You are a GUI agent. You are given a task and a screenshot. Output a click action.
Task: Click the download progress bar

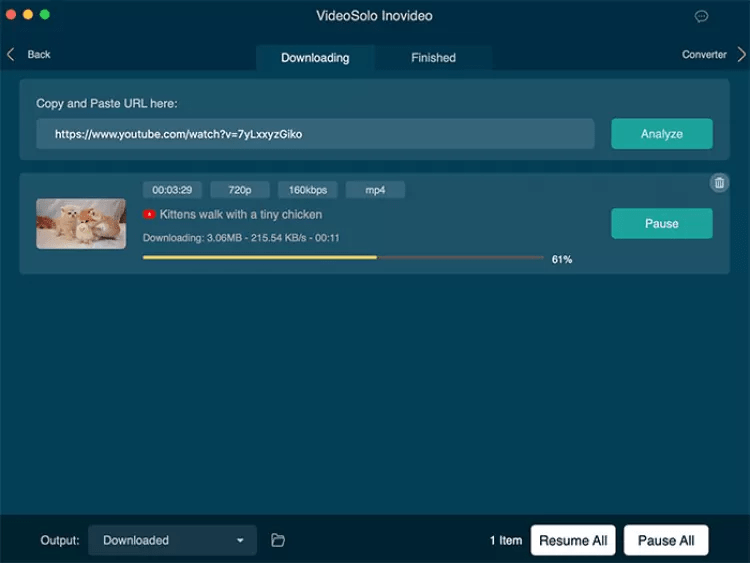point(343,257)
